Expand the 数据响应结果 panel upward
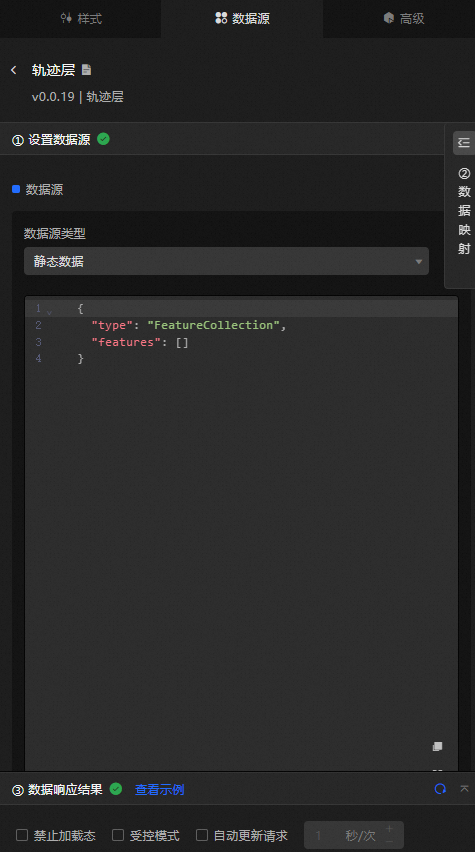 pyautogui.click(x=464, y=788)
